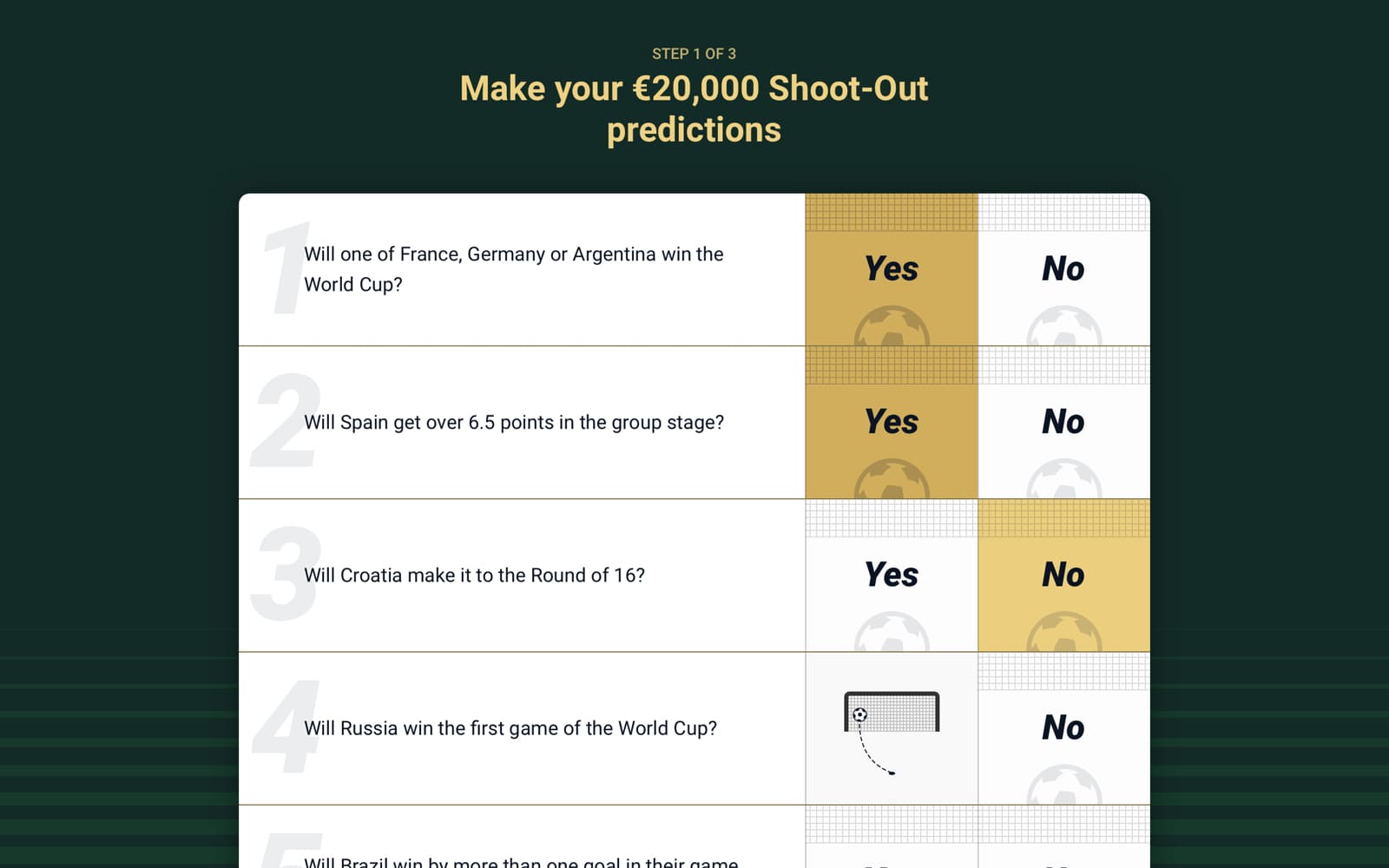Click the €20,000 Shoot-Out predictions heading
The image size is (1389, 868).
coord(694,108)
